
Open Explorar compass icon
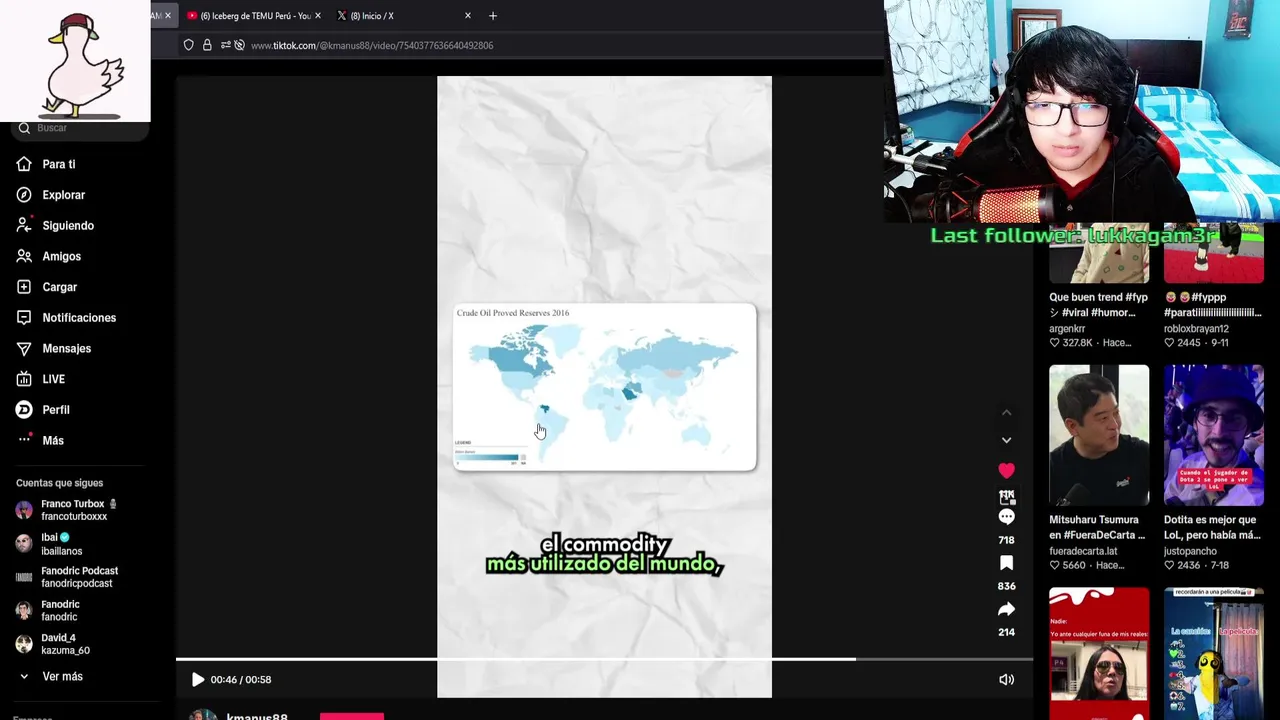[x=24, y=195]
